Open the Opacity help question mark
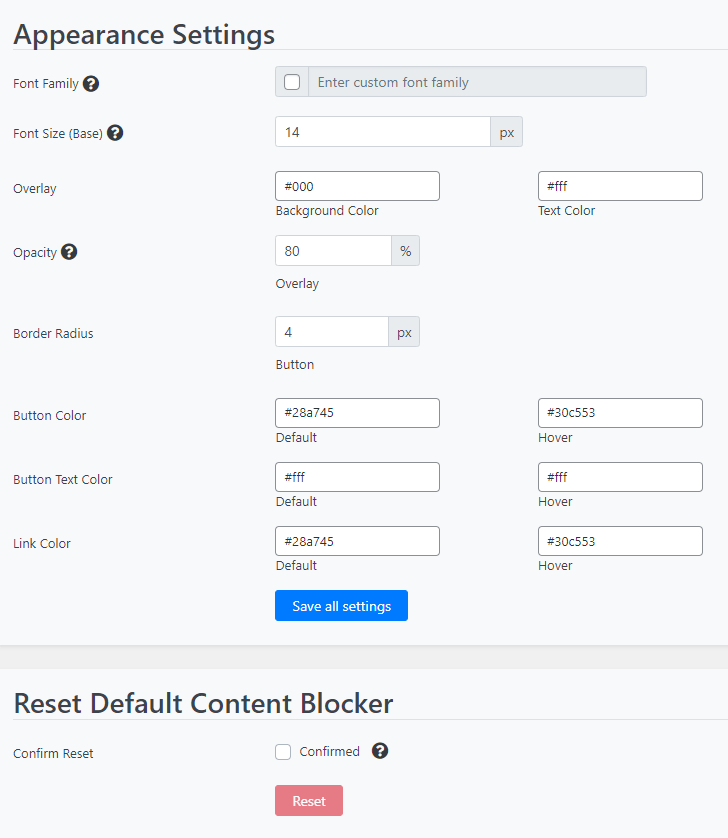 [69, 252]
